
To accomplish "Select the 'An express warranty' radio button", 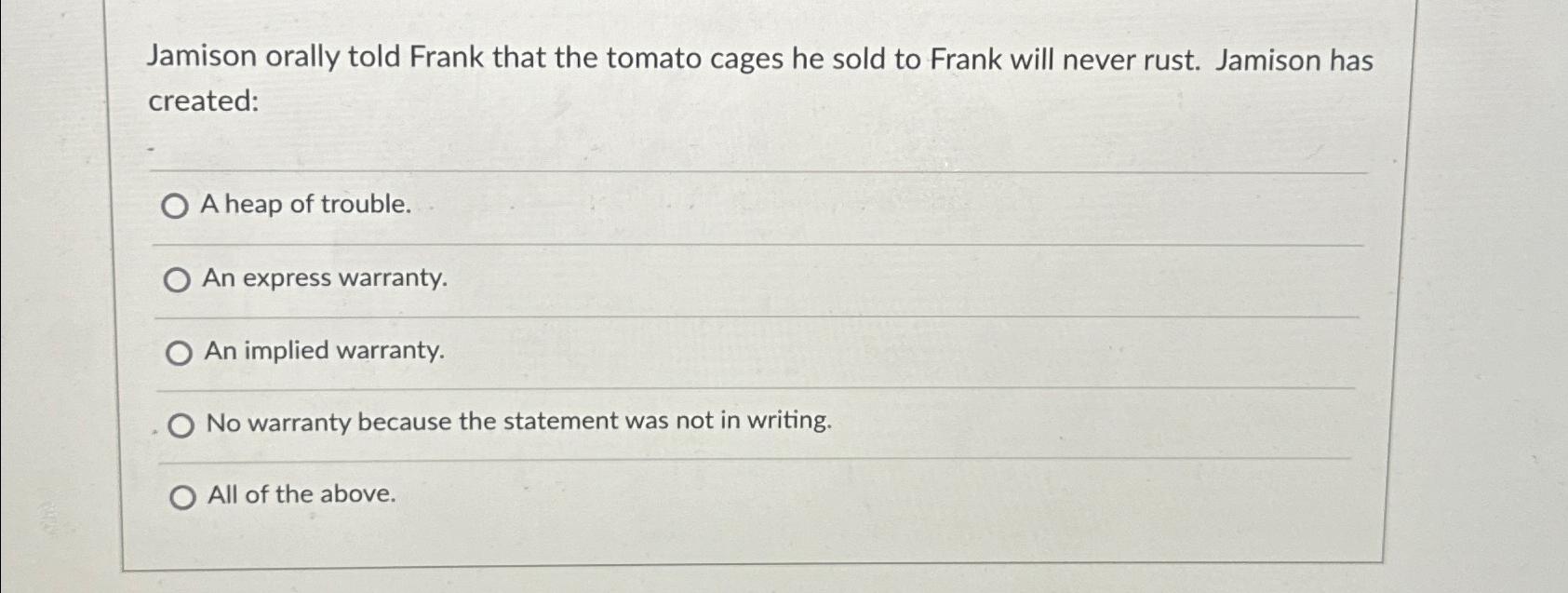I will [177, 278].
